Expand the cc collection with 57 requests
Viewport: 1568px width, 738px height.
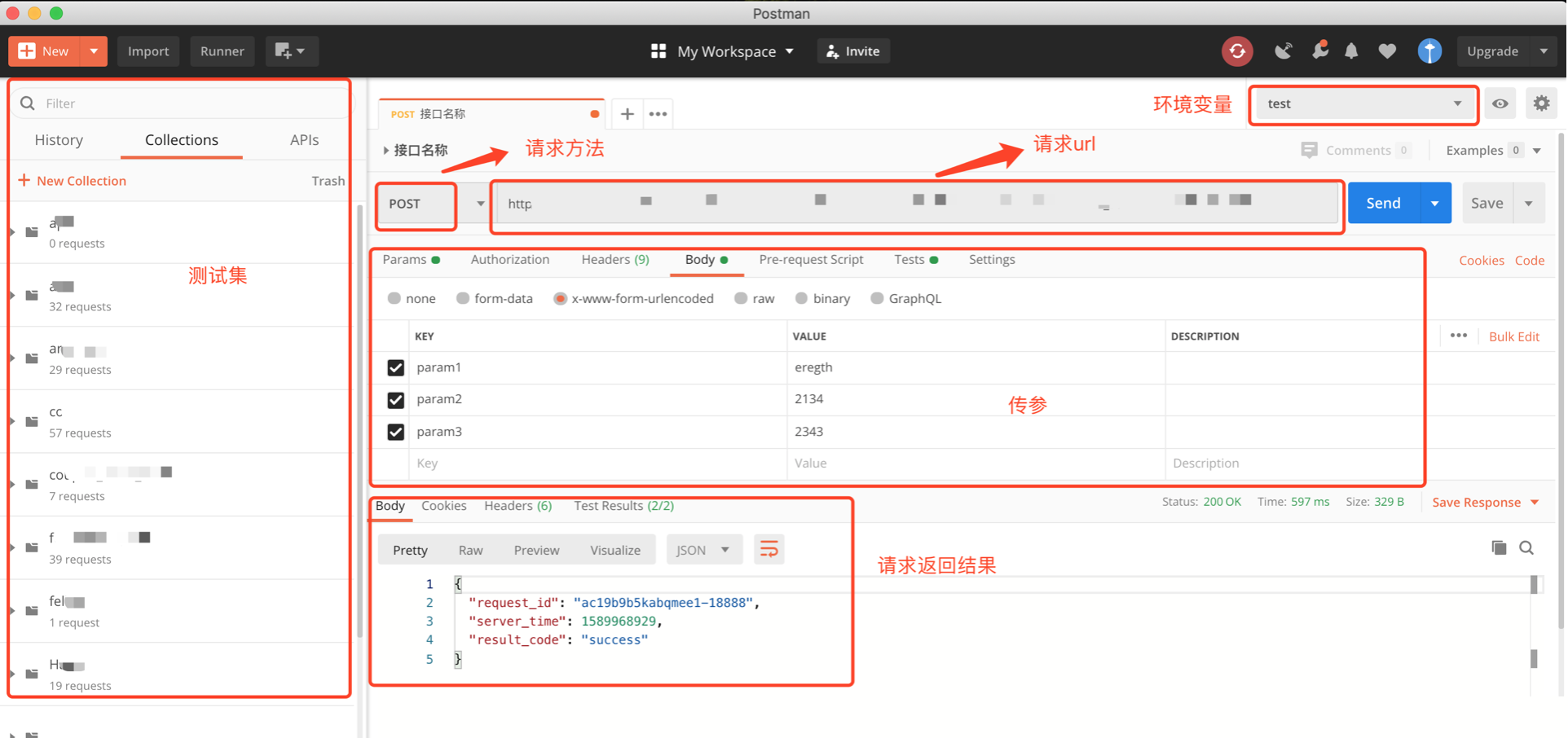coord(12,421)
